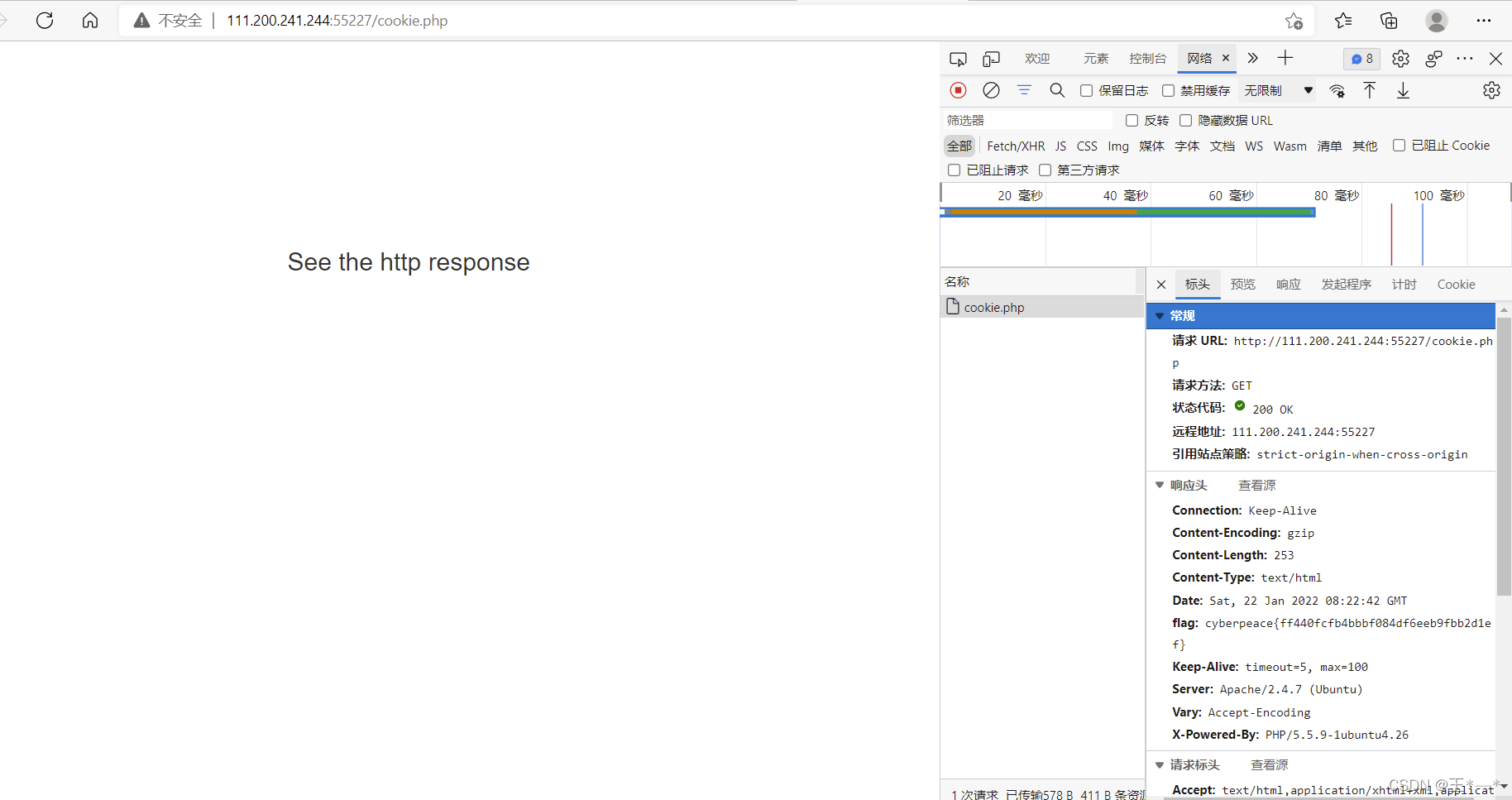1512x800 pixels.
Task: View source of 请求标头 via 查看源
Action: (1269, 764)
